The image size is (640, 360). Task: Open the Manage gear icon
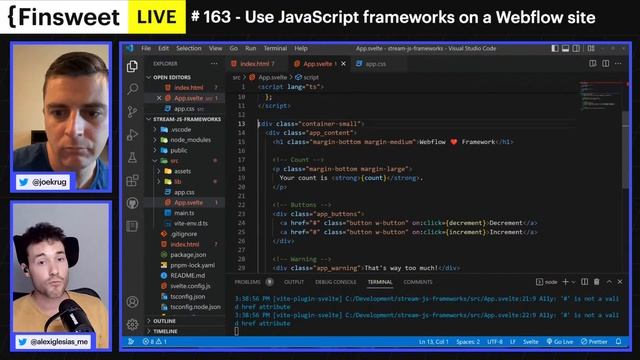132,324
